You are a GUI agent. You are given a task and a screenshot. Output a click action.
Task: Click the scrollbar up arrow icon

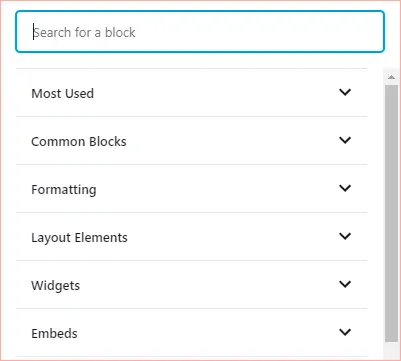coord(391,77)
